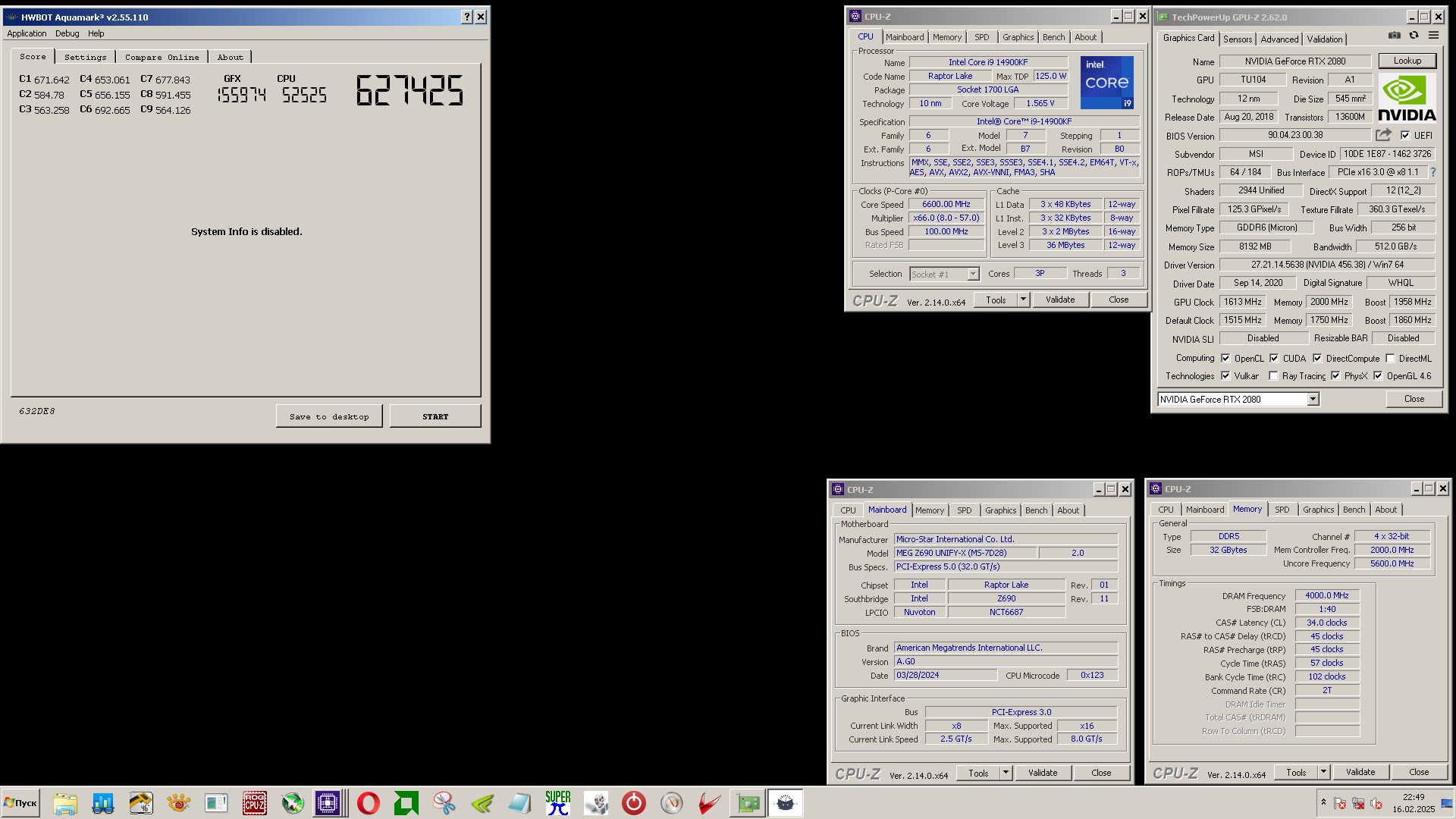Expand Tools arrow in Memory CPU-Z window
Screen dimensions: 1456x819
[x=1323, y=773]
